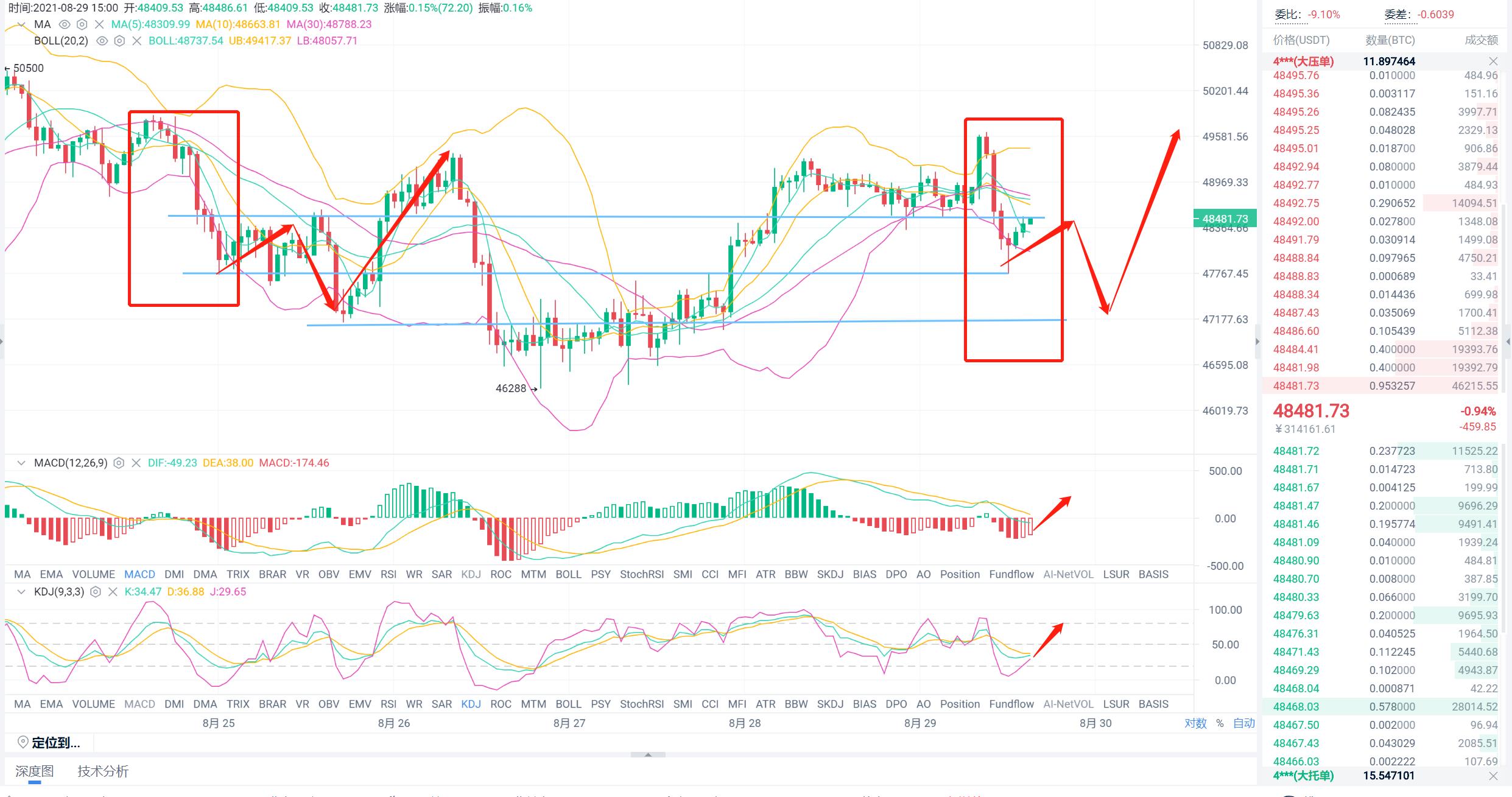Close the KDJ indicator panel
1512x797 pixels.
[112, 592]
